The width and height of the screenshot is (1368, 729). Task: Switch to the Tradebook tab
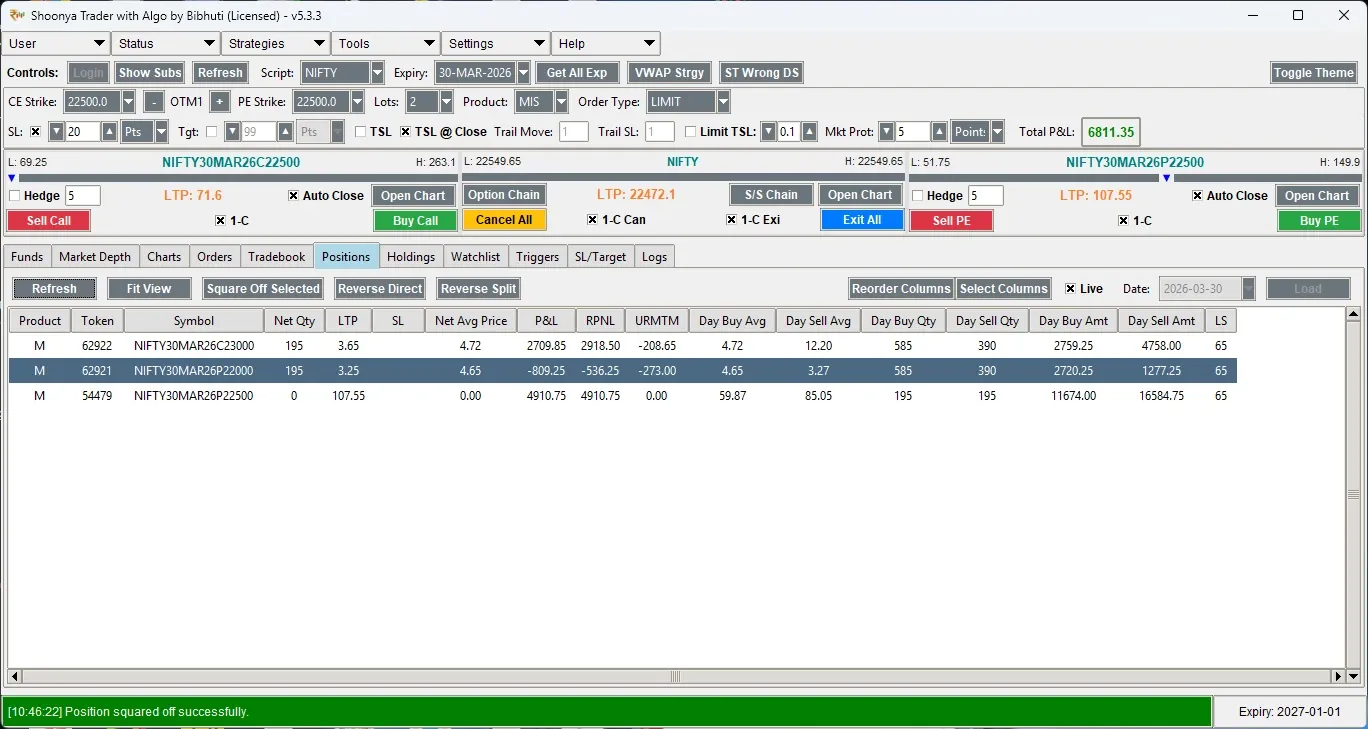(x=277, y=257)
